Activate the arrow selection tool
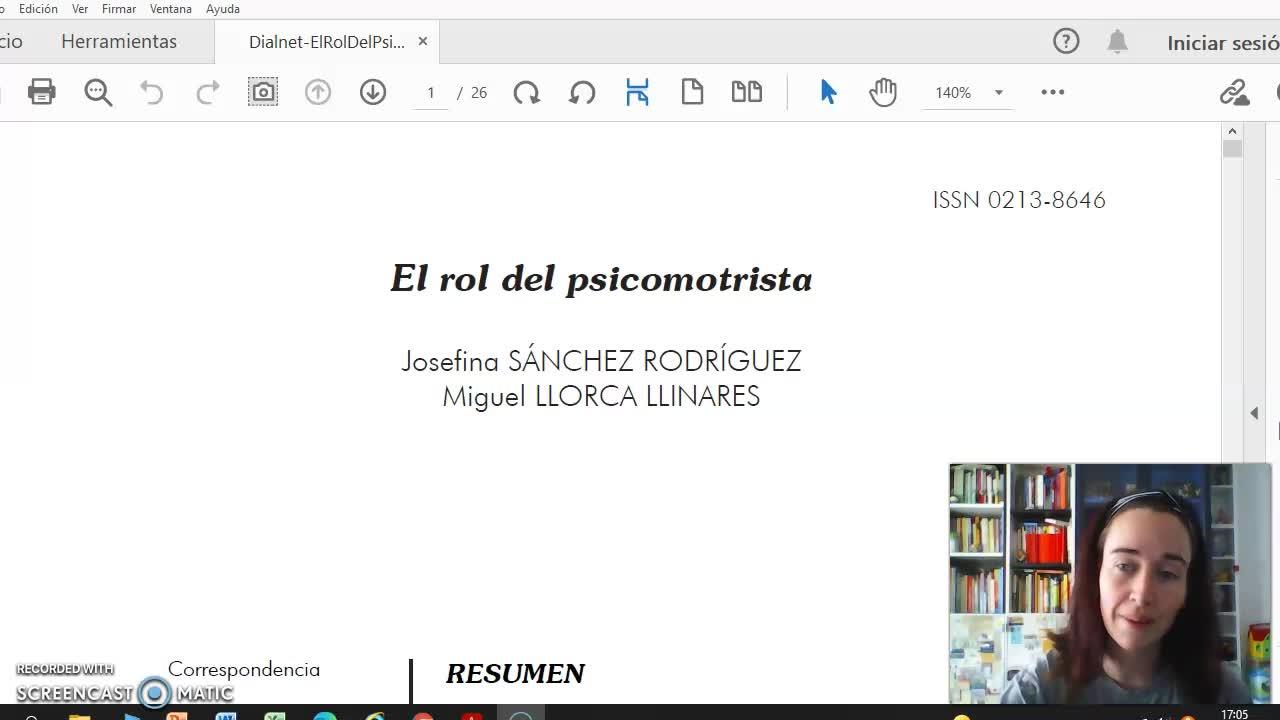Viewport: 1280px width, 720px height. (828, 92)
